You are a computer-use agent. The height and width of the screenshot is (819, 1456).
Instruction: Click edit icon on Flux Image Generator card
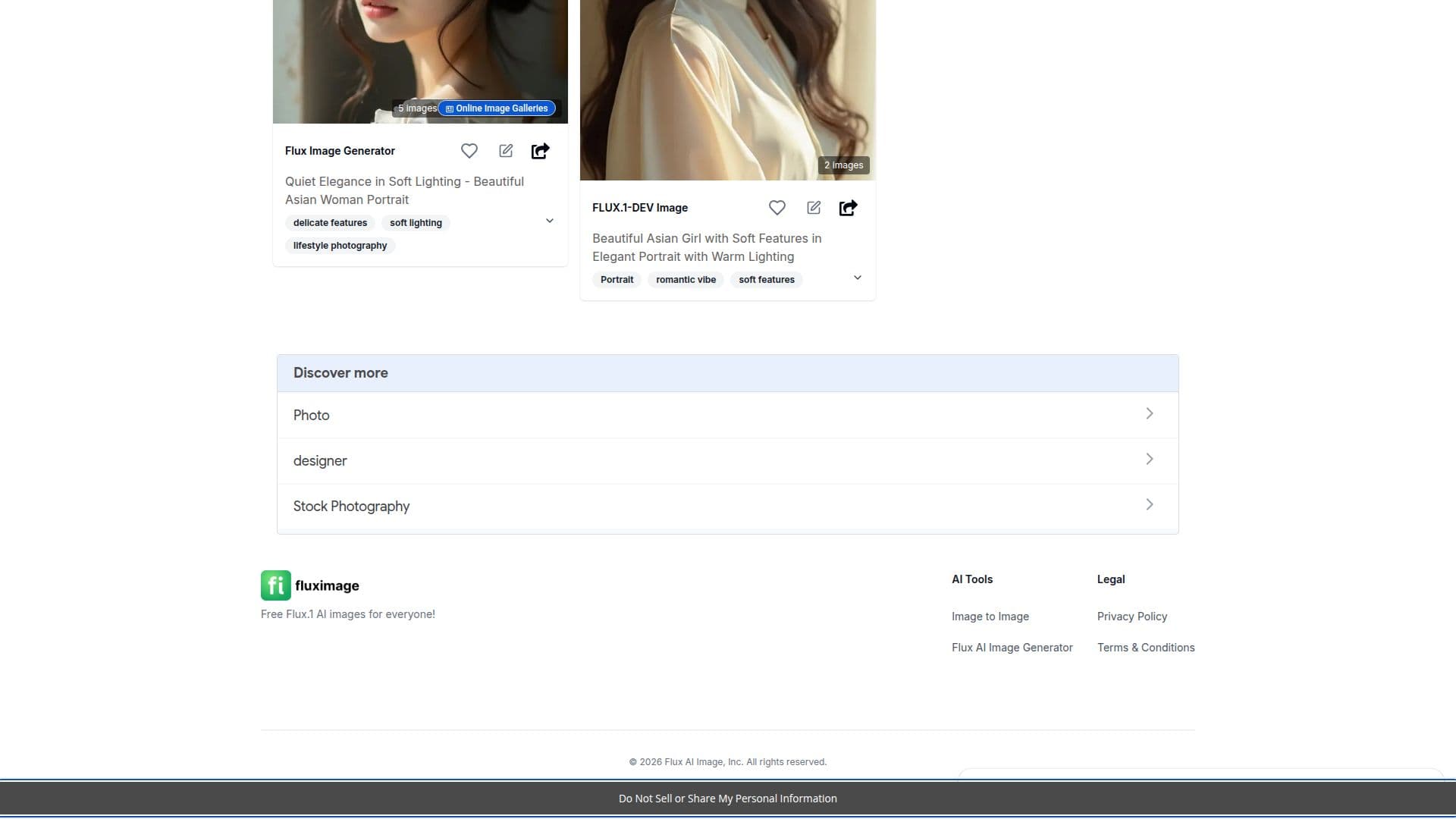(506, 151)
